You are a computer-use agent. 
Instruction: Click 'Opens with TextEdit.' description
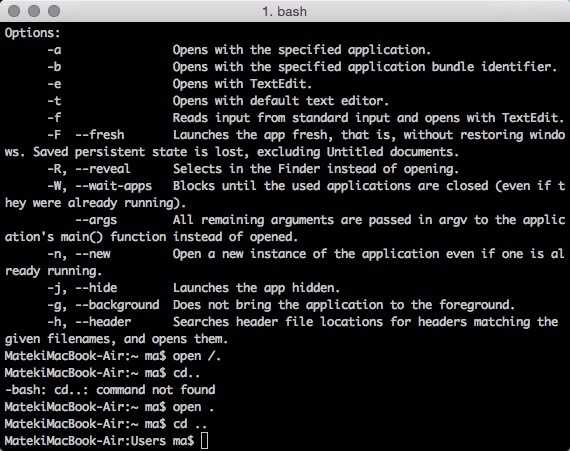click(x=242, y=84)
